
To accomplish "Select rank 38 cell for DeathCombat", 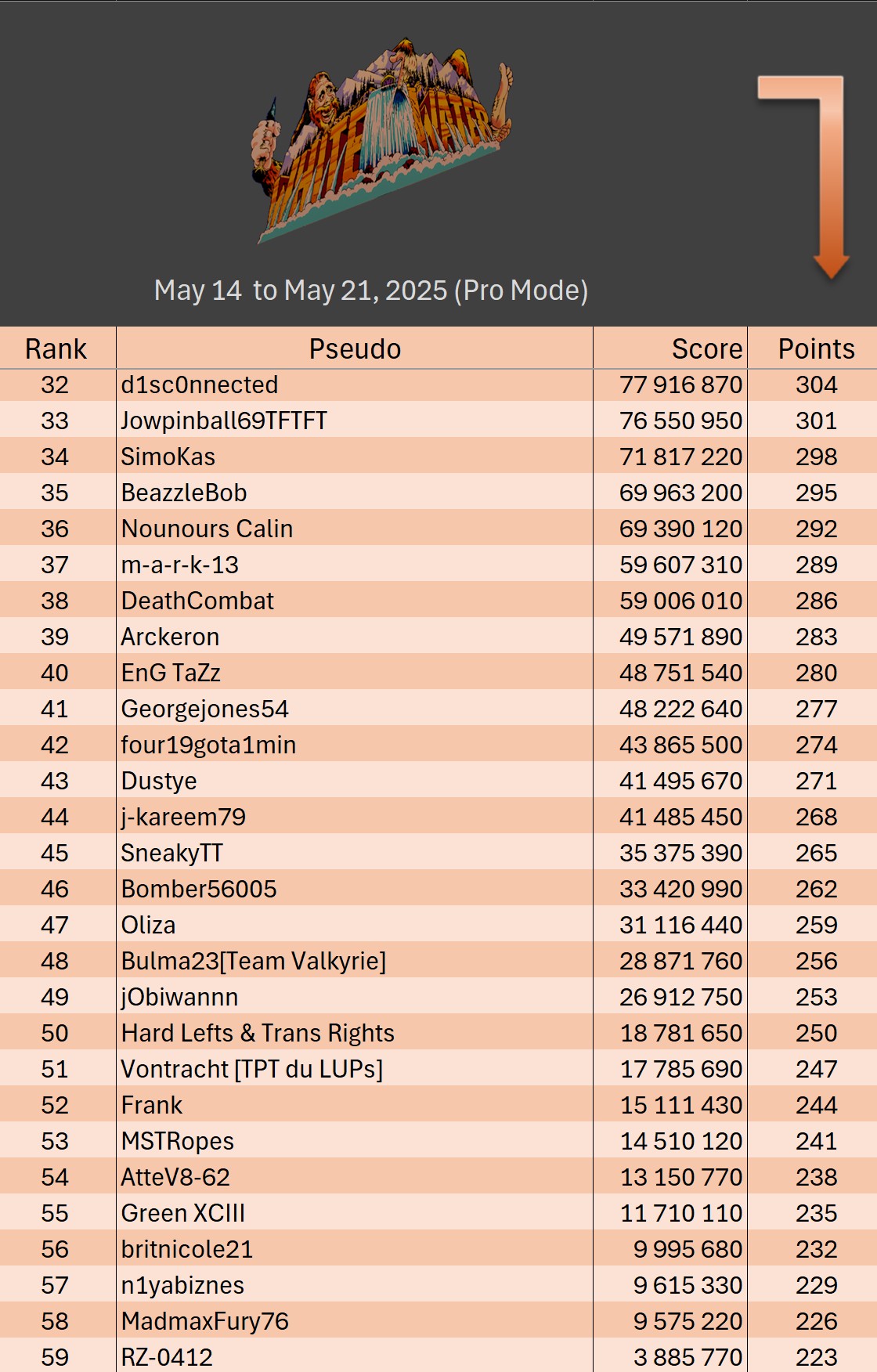I will [55, 601].
